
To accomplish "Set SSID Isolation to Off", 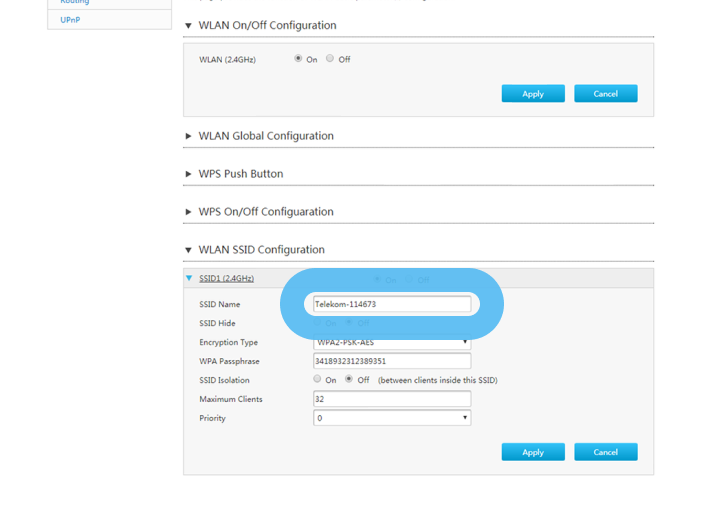I will (x=349, y=380).
